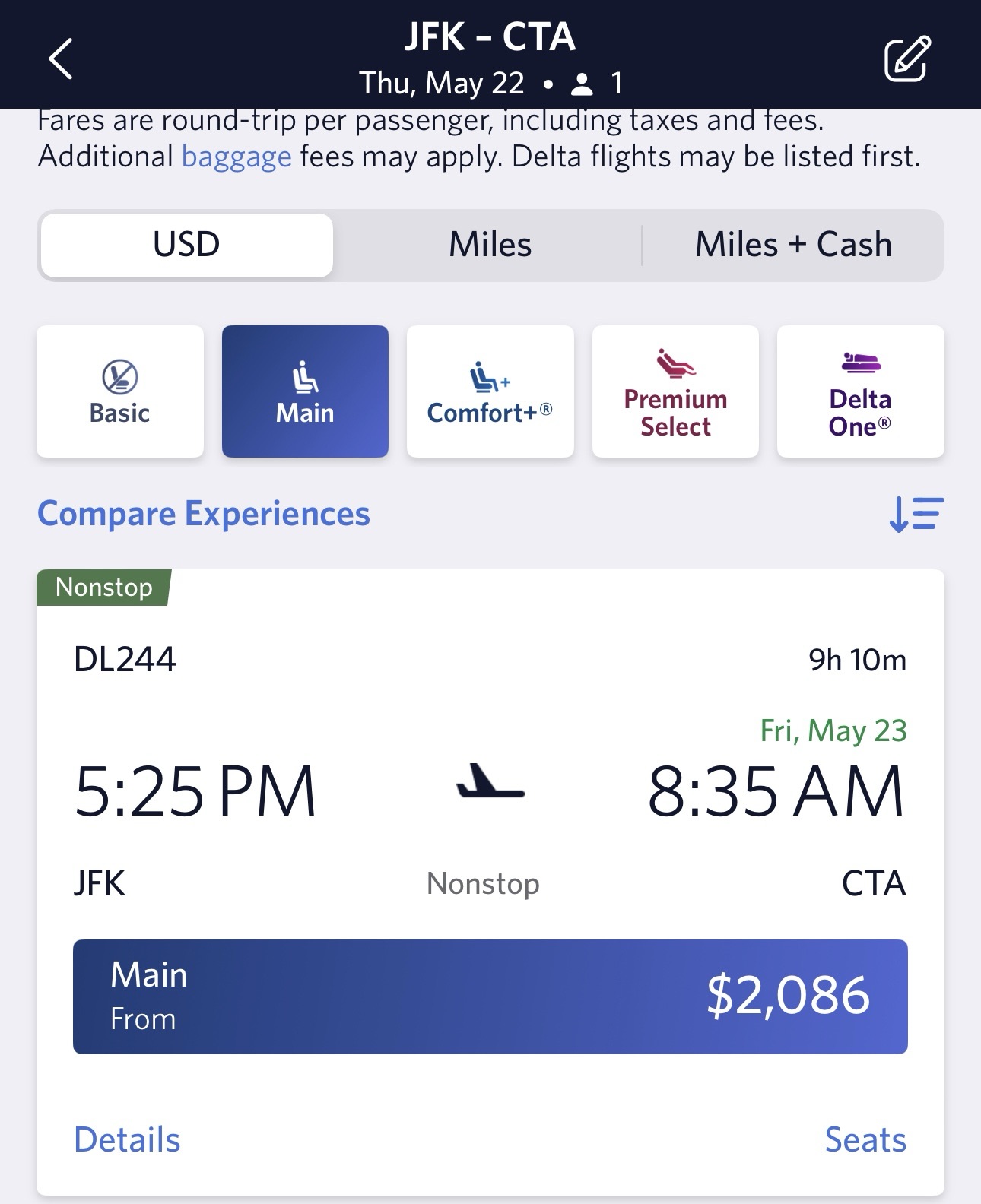981x1204 pixels.
Task: Tap the JFK - CTA route title
Action: point(490,36)
